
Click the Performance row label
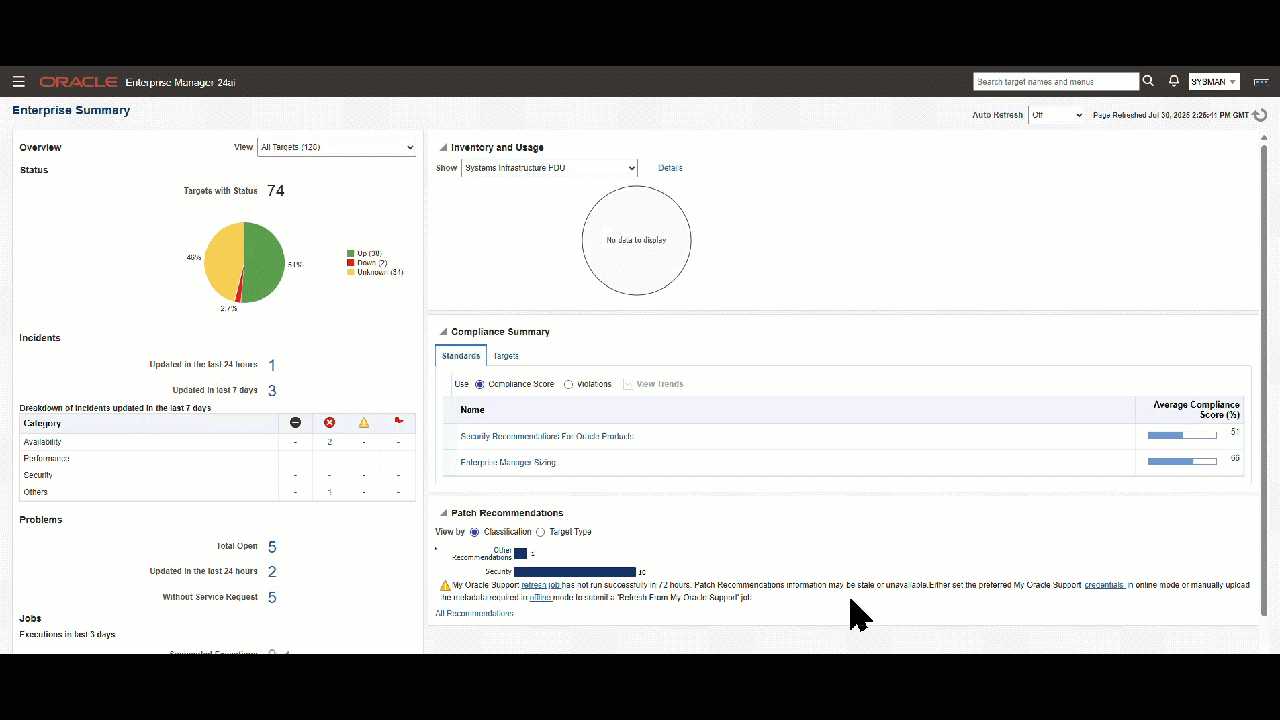coord(47,458)
